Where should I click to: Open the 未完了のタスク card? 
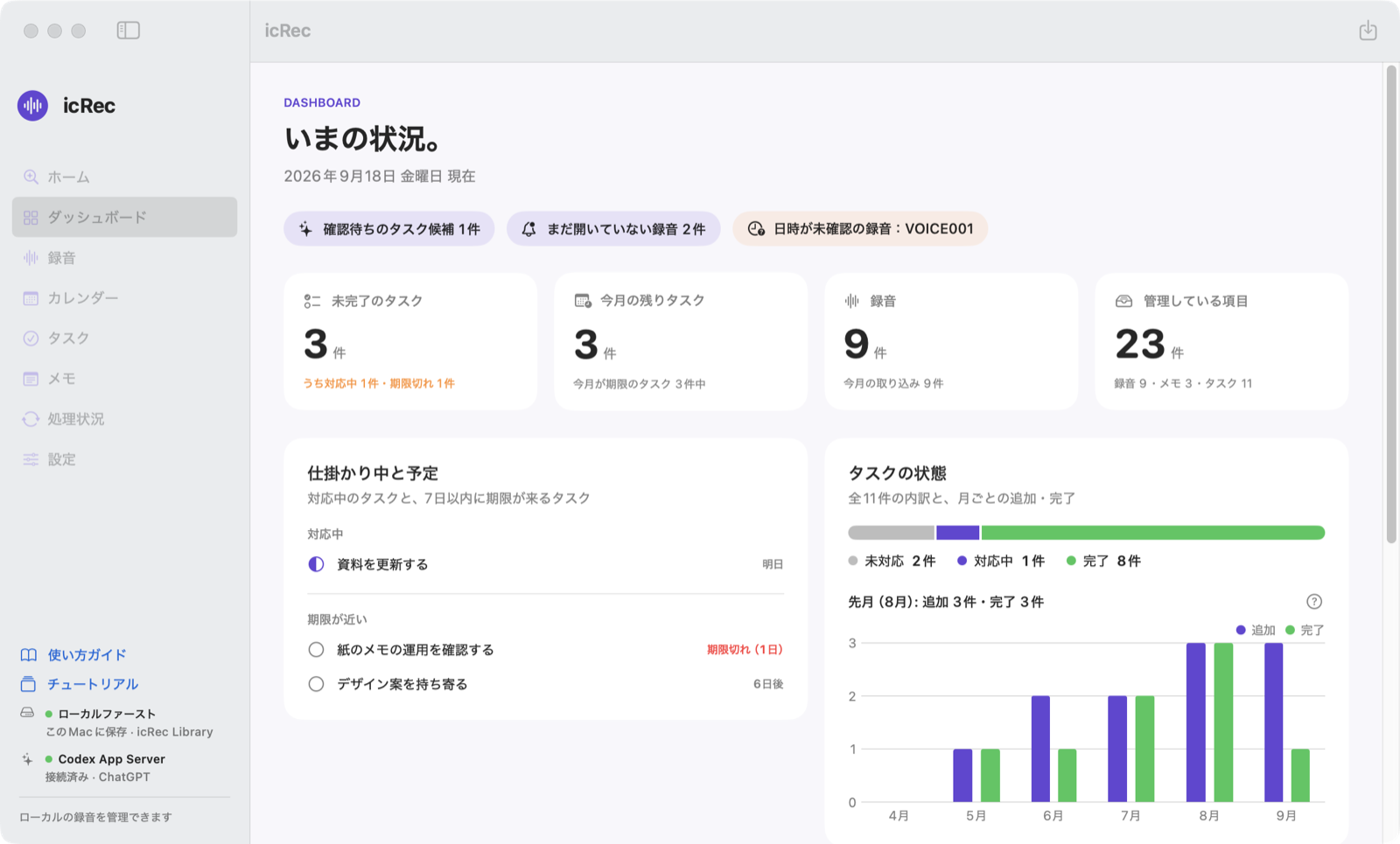pos(410,341)
